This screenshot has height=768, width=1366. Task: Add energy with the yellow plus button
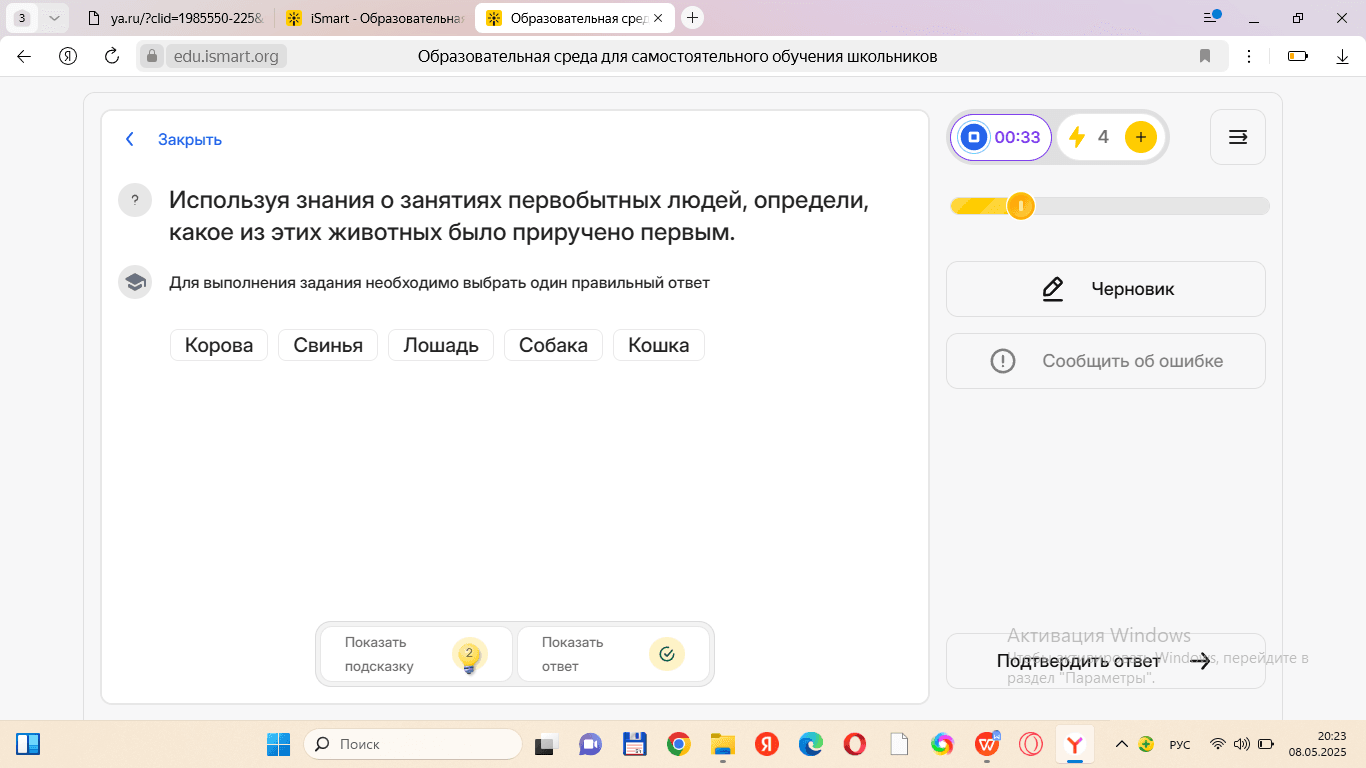[1141, 137]
